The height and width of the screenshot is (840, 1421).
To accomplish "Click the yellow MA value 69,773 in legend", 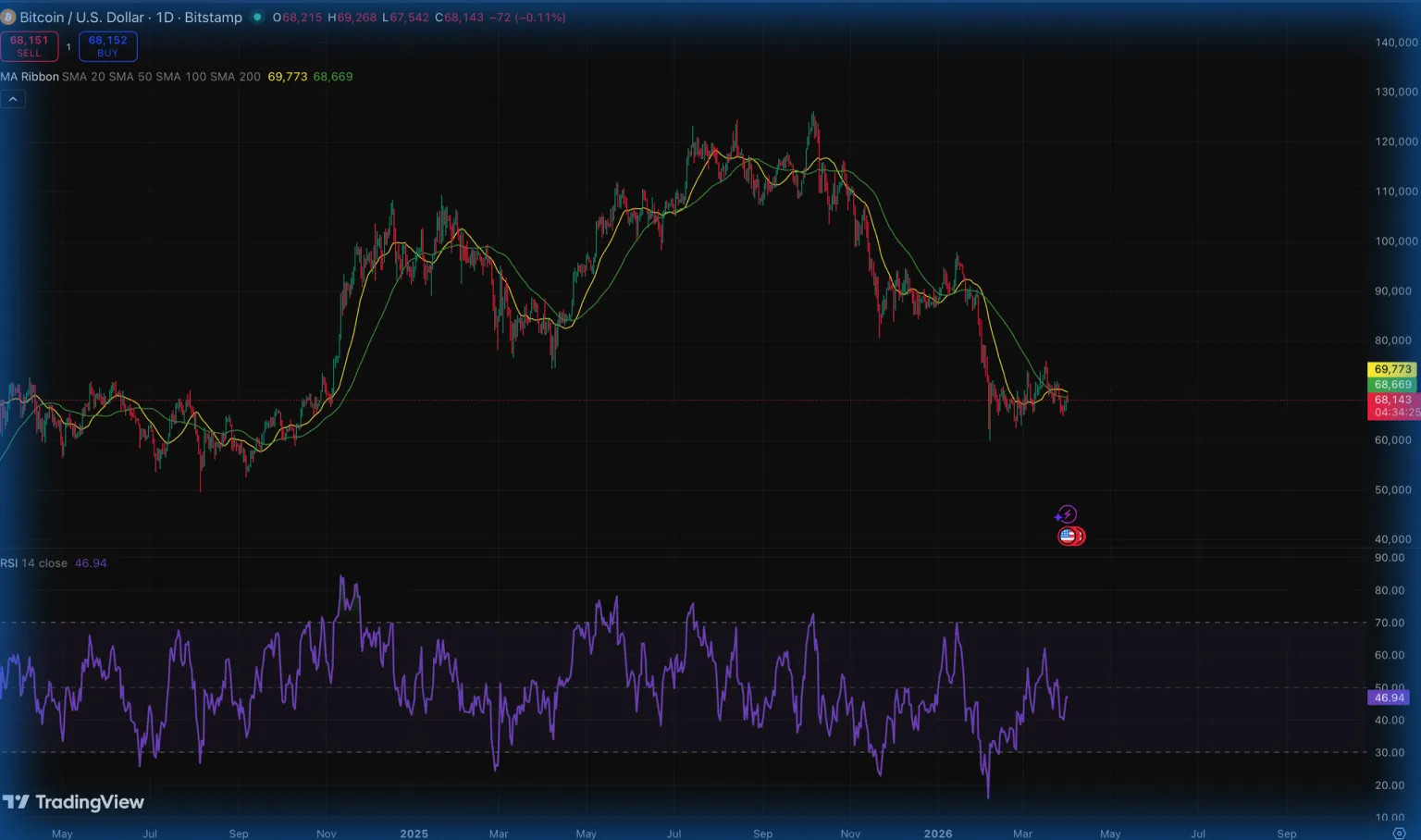I will [287, 77].
